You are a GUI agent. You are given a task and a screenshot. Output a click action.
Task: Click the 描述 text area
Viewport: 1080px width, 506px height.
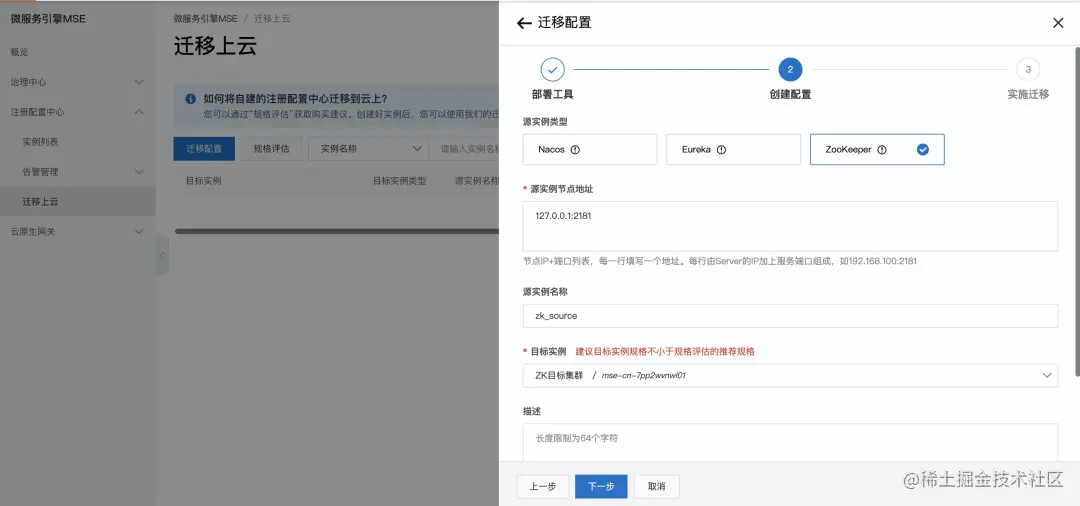[x=790, y=442]
